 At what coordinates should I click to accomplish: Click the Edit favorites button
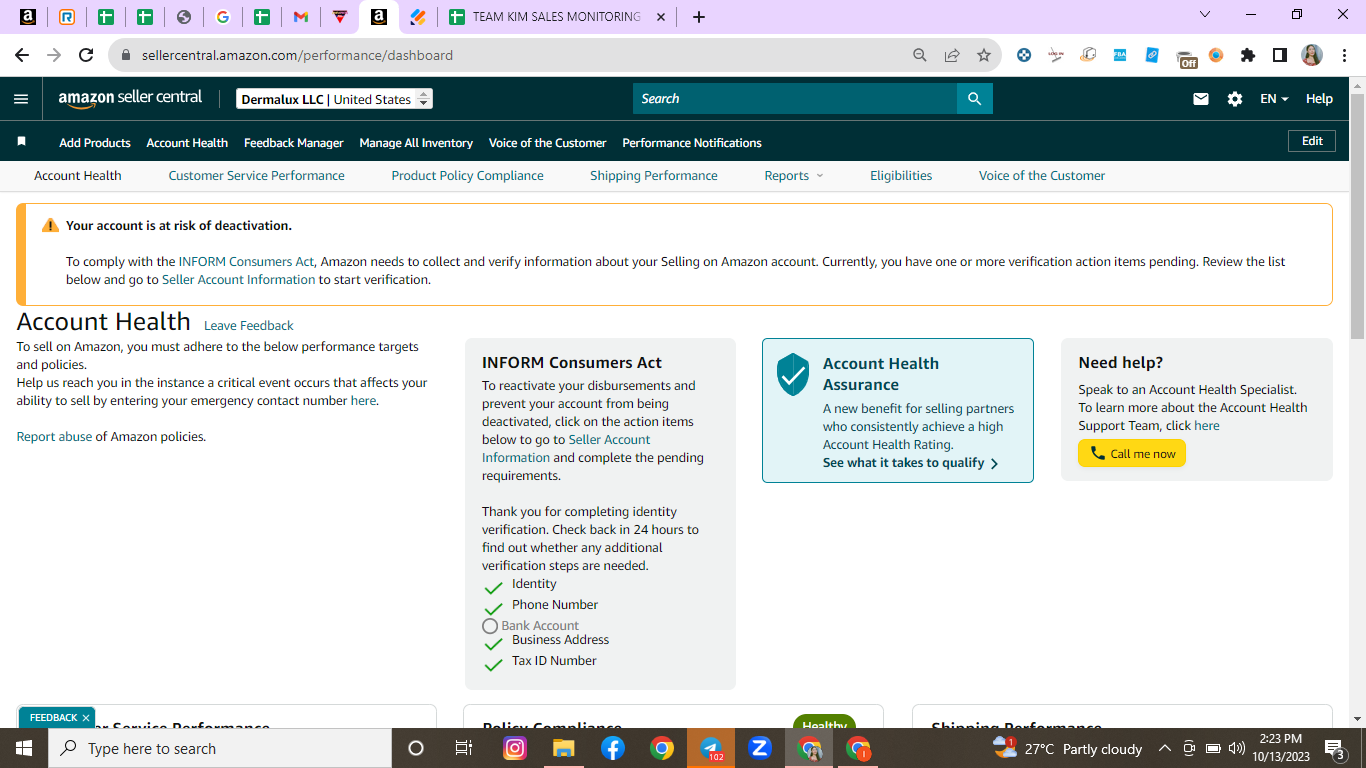tap(1312, 141)
